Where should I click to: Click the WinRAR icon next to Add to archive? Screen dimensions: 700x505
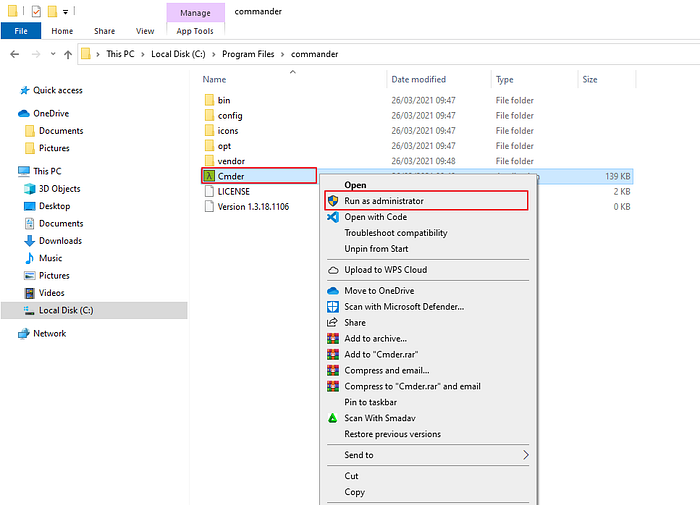tap(333, 338)
